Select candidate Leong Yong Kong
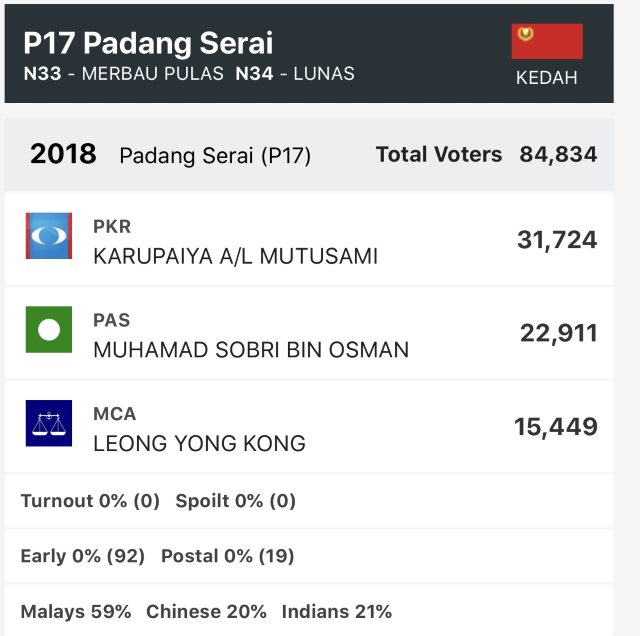The height and width of the screenshot is (636, 640). (199, 443)
